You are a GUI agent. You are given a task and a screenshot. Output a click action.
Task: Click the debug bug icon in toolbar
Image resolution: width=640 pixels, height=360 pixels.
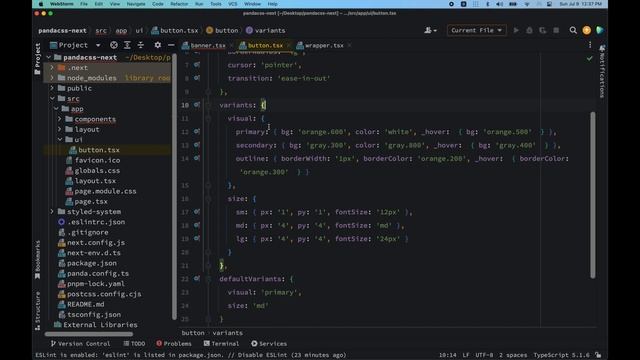[529, 30]
